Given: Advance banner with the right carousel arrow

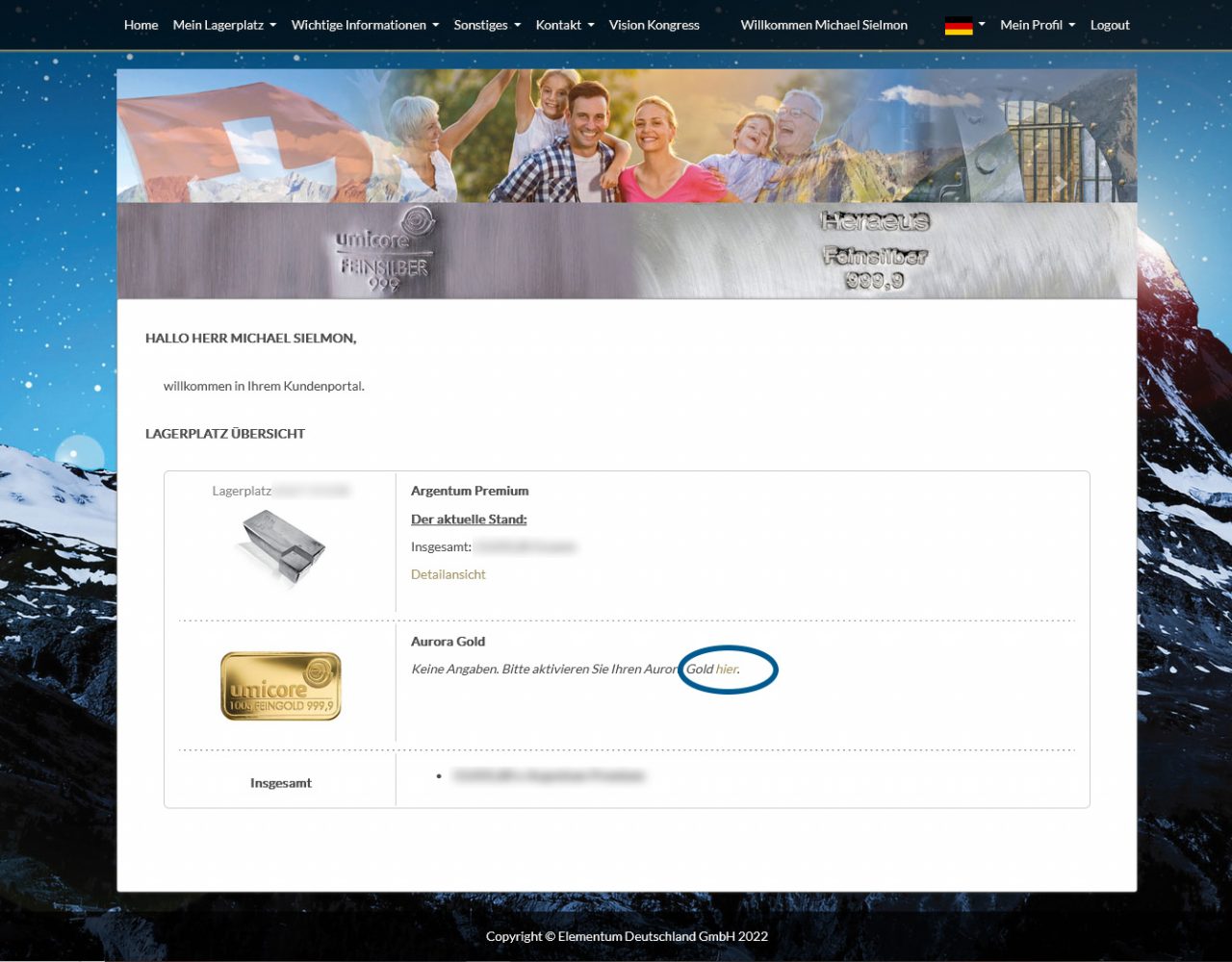Looking at the screenshot, I should [x=1060, y=183].
